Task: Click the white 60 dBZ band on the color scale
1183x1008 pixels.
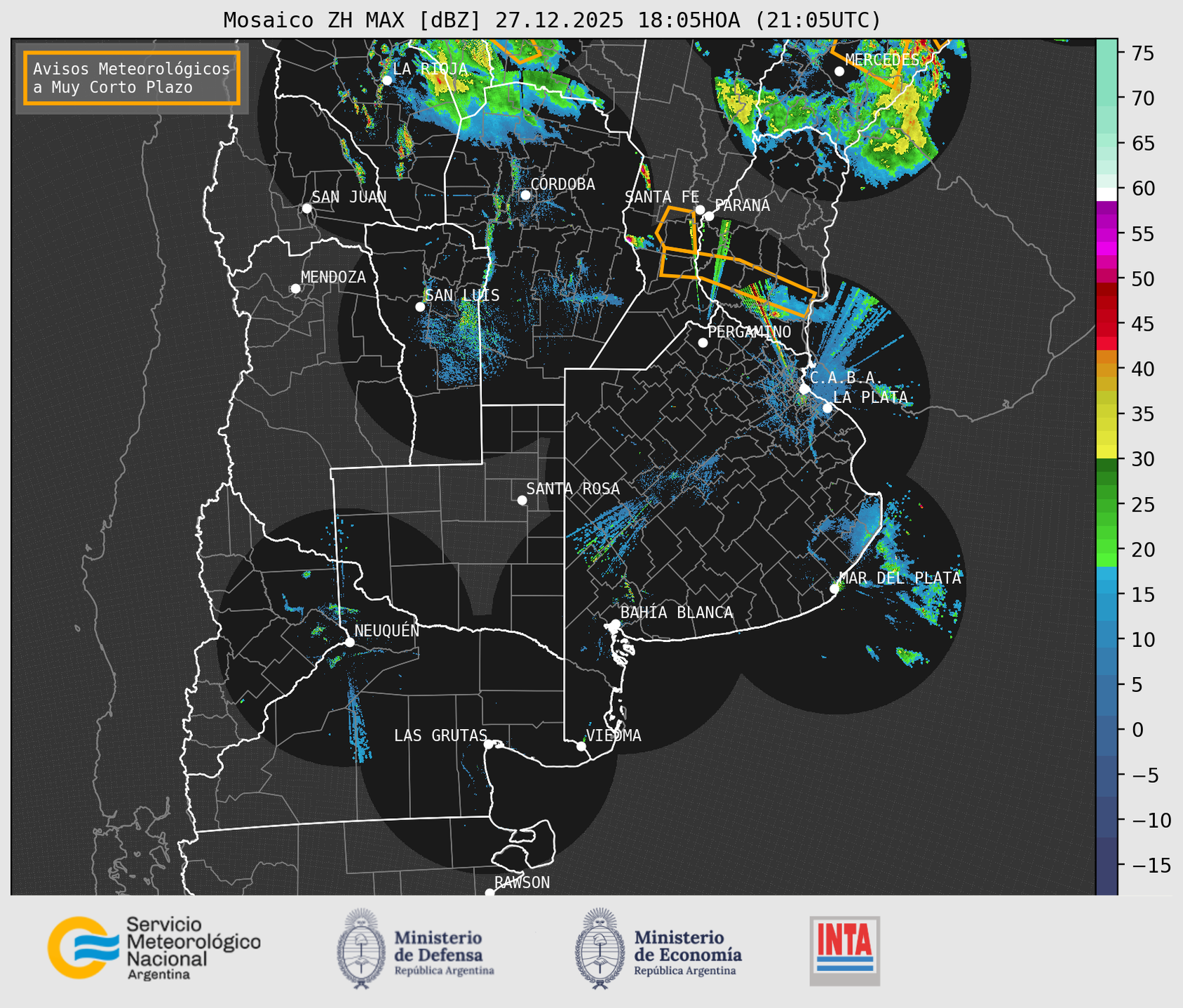Action: click(1107, 193)
